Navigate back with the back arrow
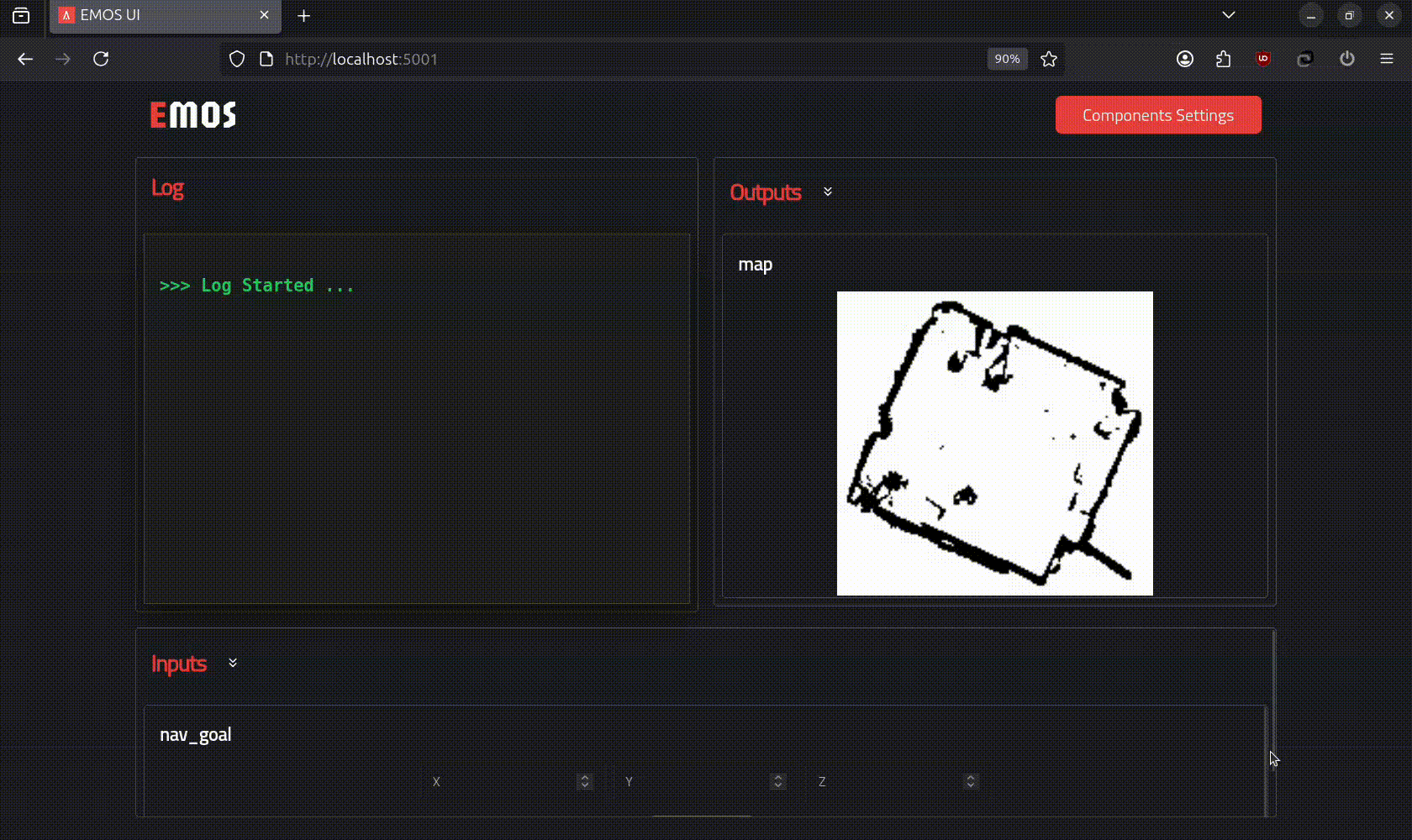Image resolution: width=1412 pixels, height=840 pixels. 25,59
